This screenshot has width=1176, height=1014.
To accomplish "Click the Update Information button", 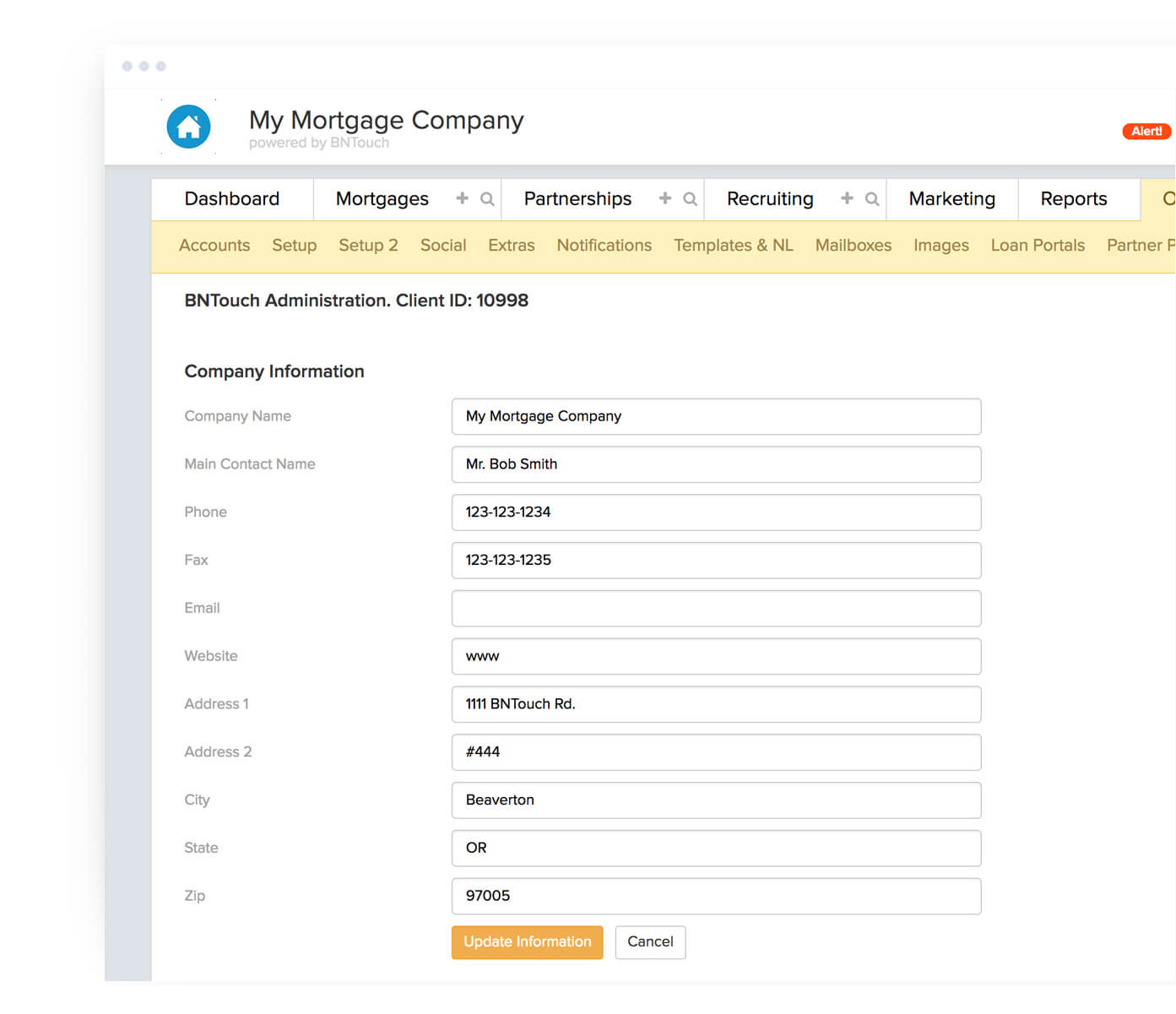I will (x=527, y=941).
